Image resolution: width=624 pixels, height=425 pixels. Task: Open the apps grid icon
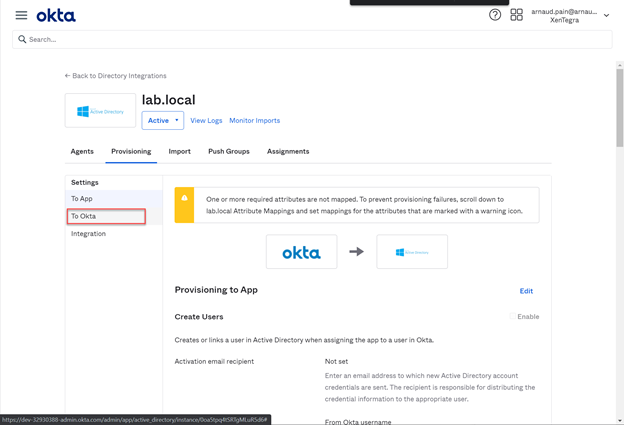click(x=516, y=15)
